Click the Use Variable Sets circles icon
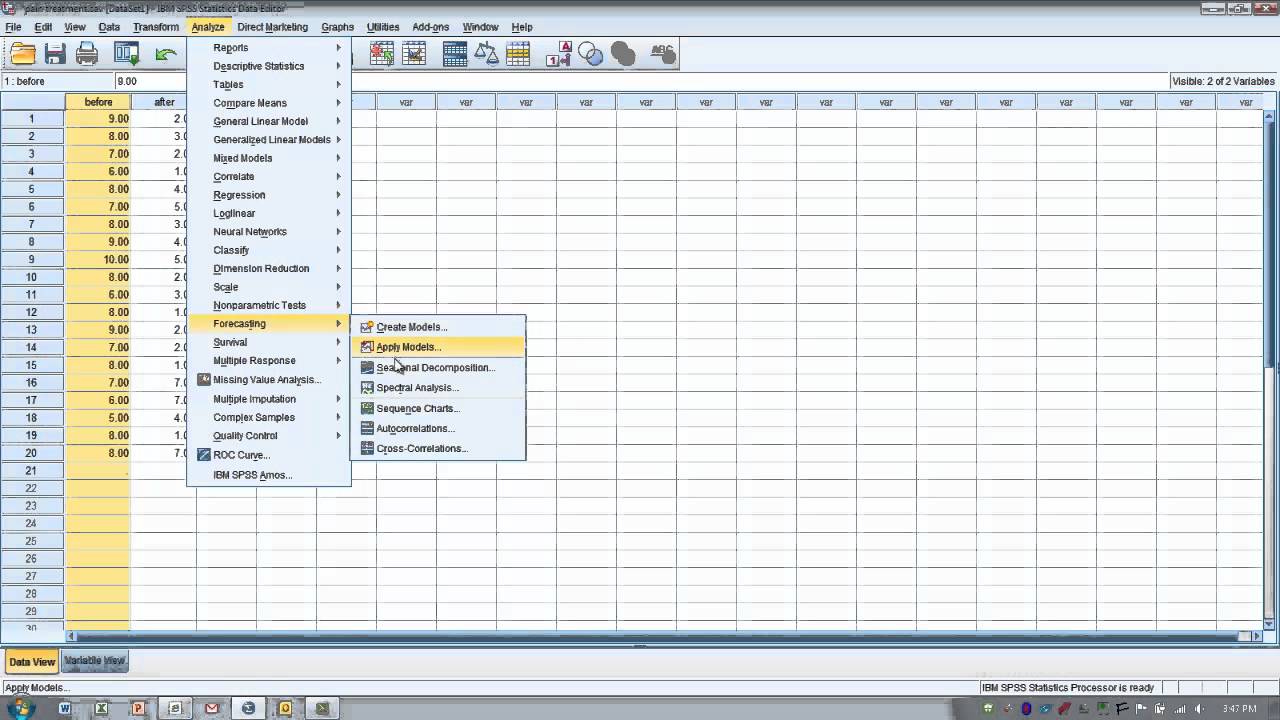 [x=591, y=55]
